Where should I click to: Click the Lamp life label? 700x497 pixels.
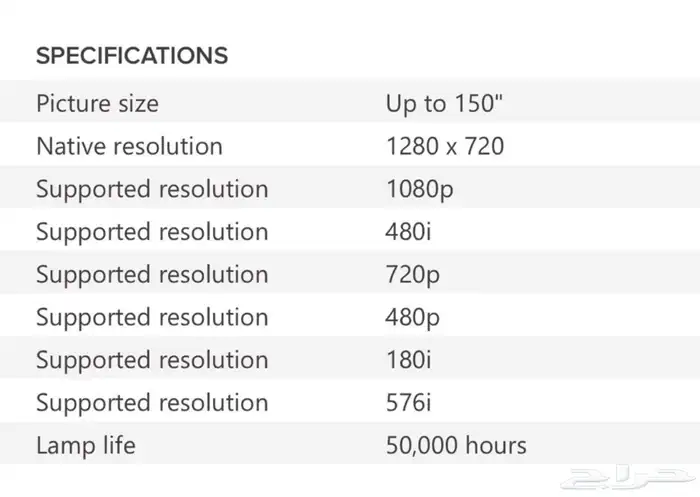86,446
